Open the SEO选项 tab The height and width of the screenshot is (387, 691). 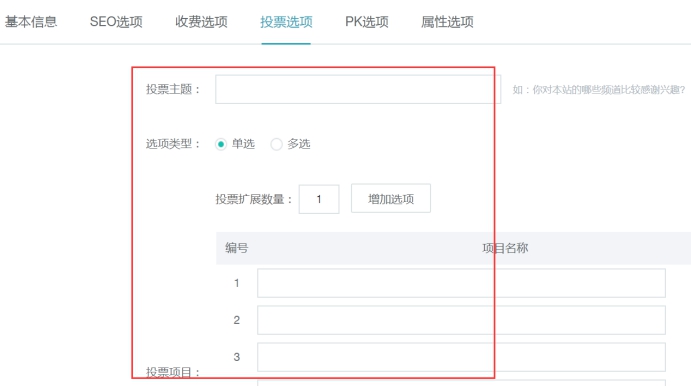point(116,22)
